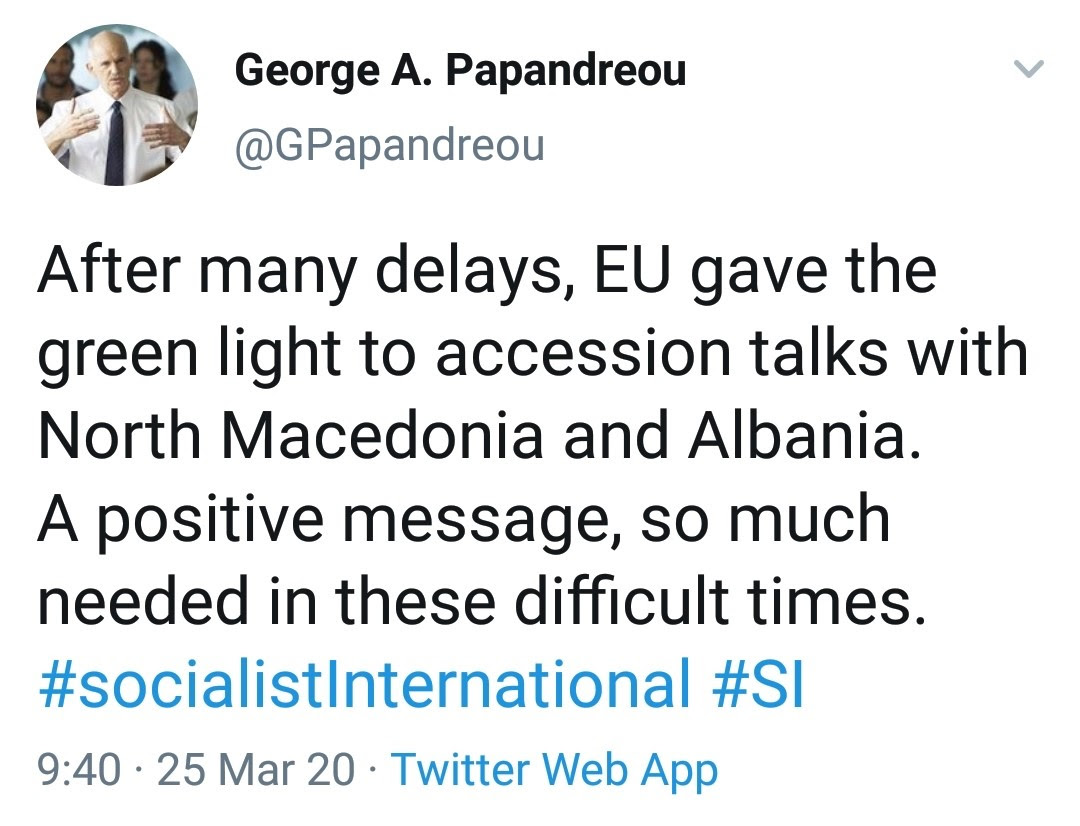Click the 'A positive message' tweet line
The height and width of the screenshot is (826, 1080).
pos(464,519)
